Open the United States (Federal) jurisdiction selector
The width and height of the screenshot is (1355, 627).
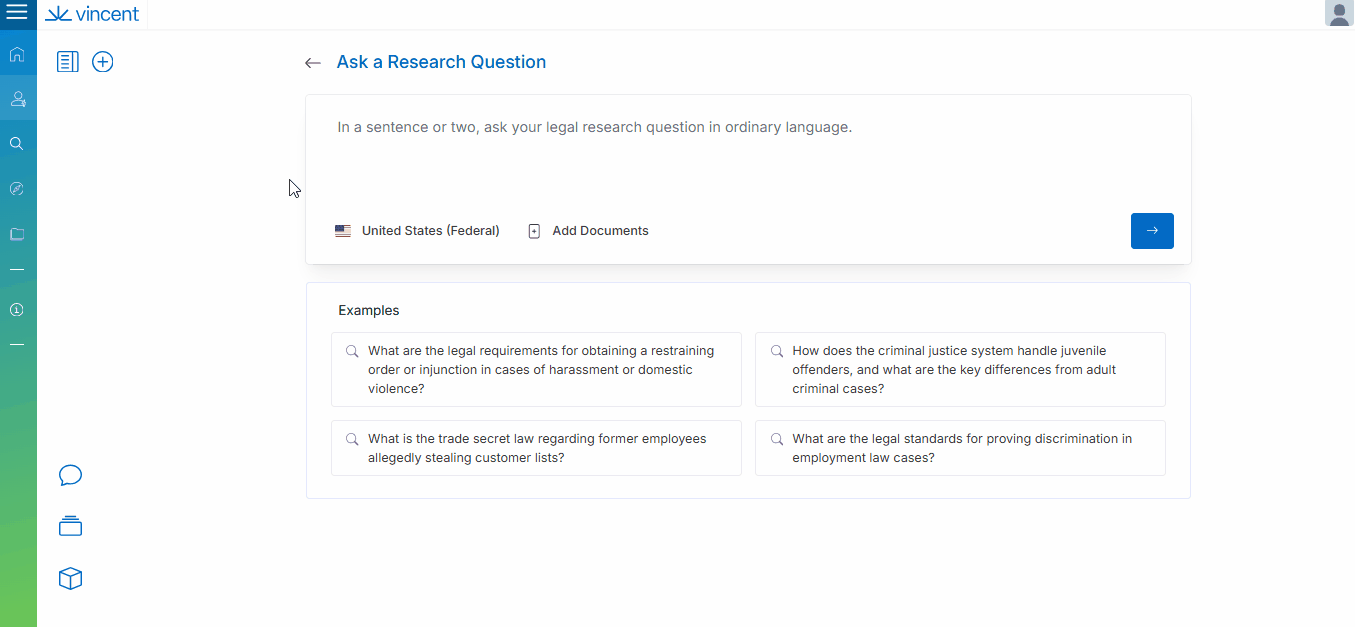418,231
